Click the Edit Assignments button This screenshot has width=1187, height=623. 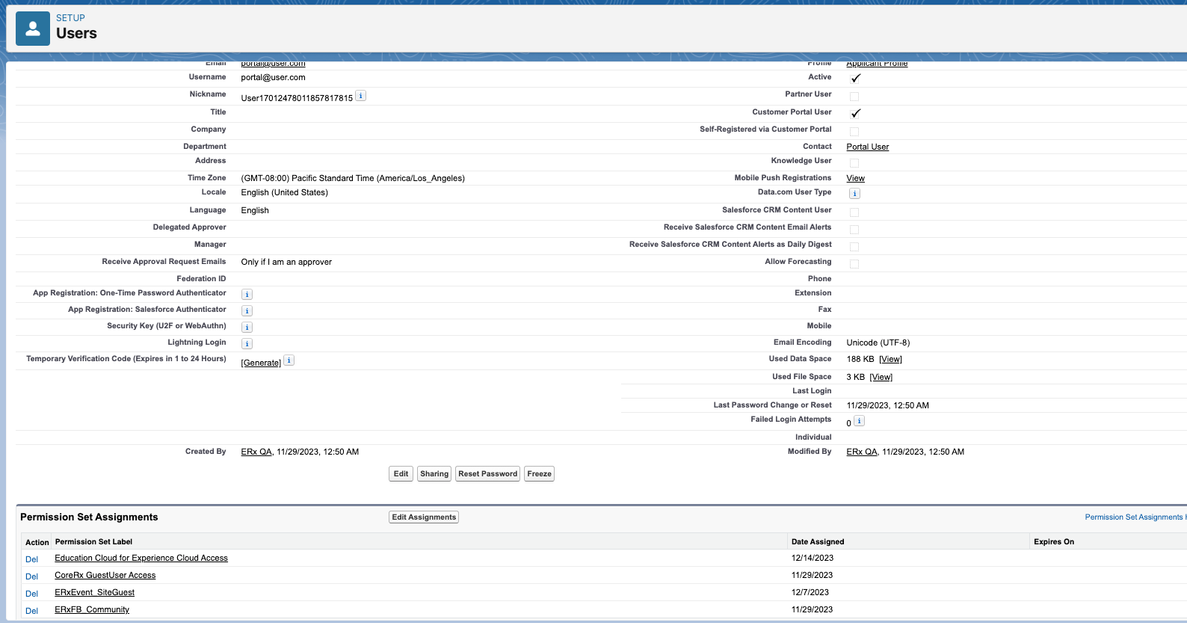(x=424, y=517)
